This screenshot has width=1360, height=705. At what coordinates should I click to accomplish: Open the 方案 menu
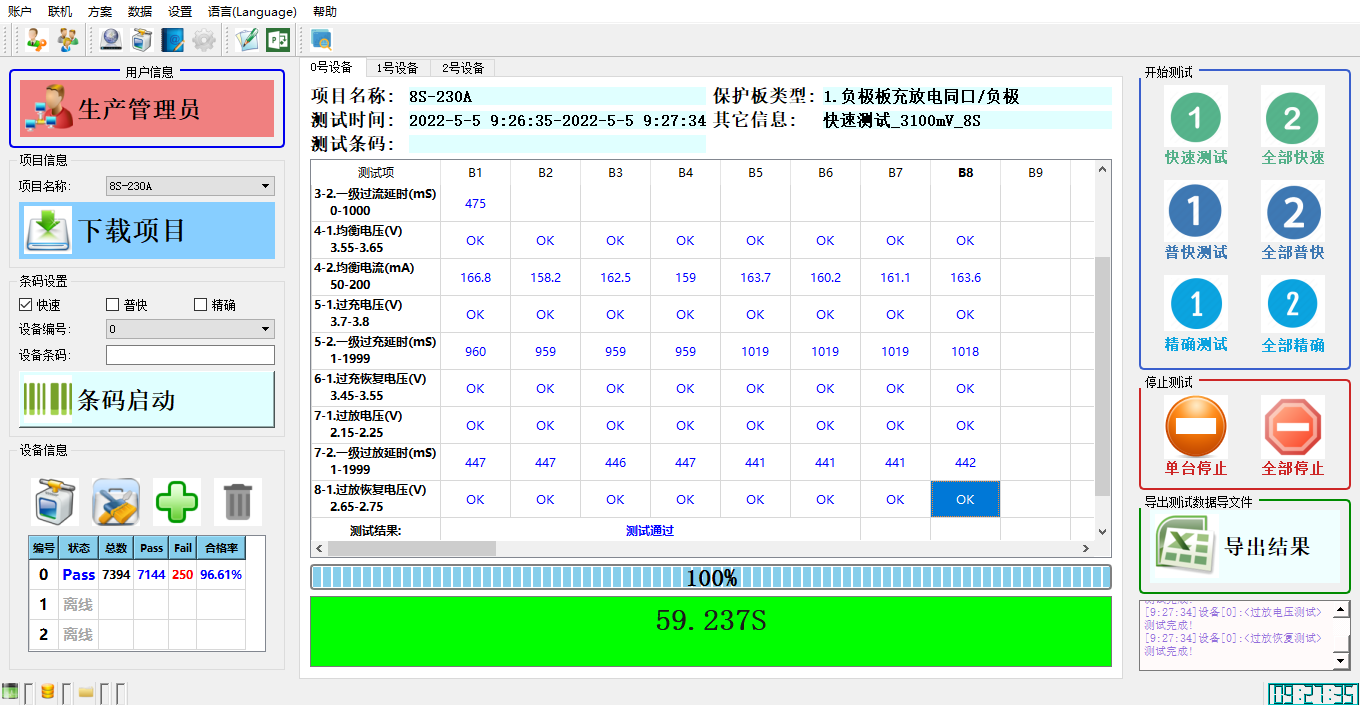coord(100,12)
